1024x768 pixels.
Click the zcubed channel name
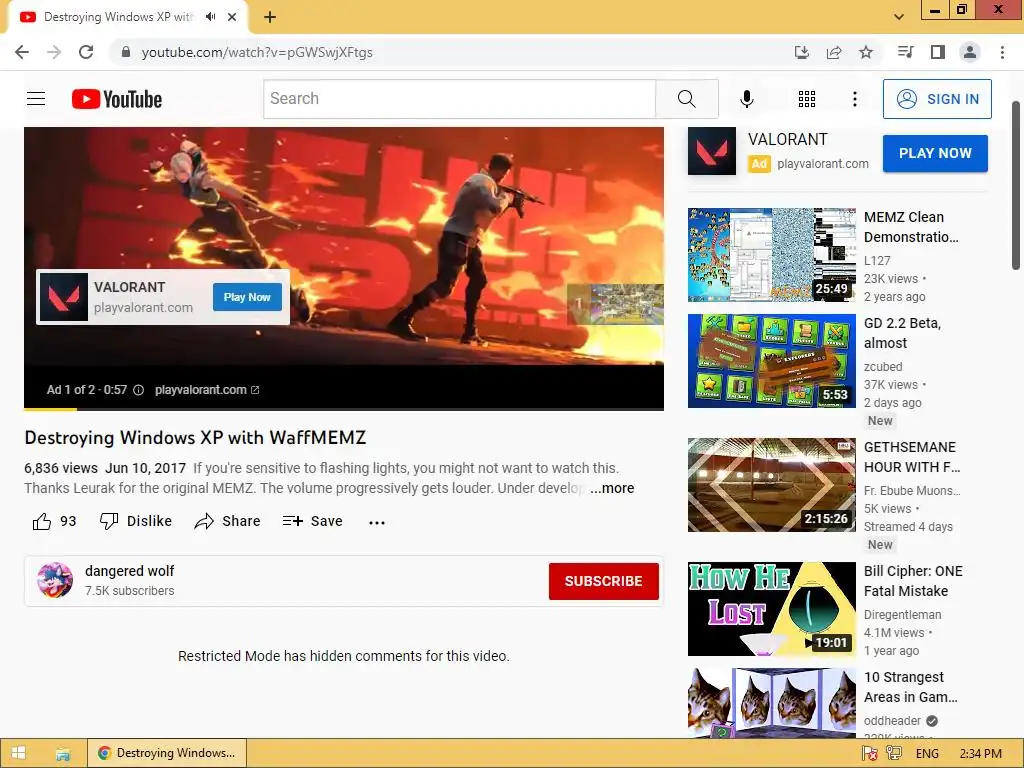883,367
